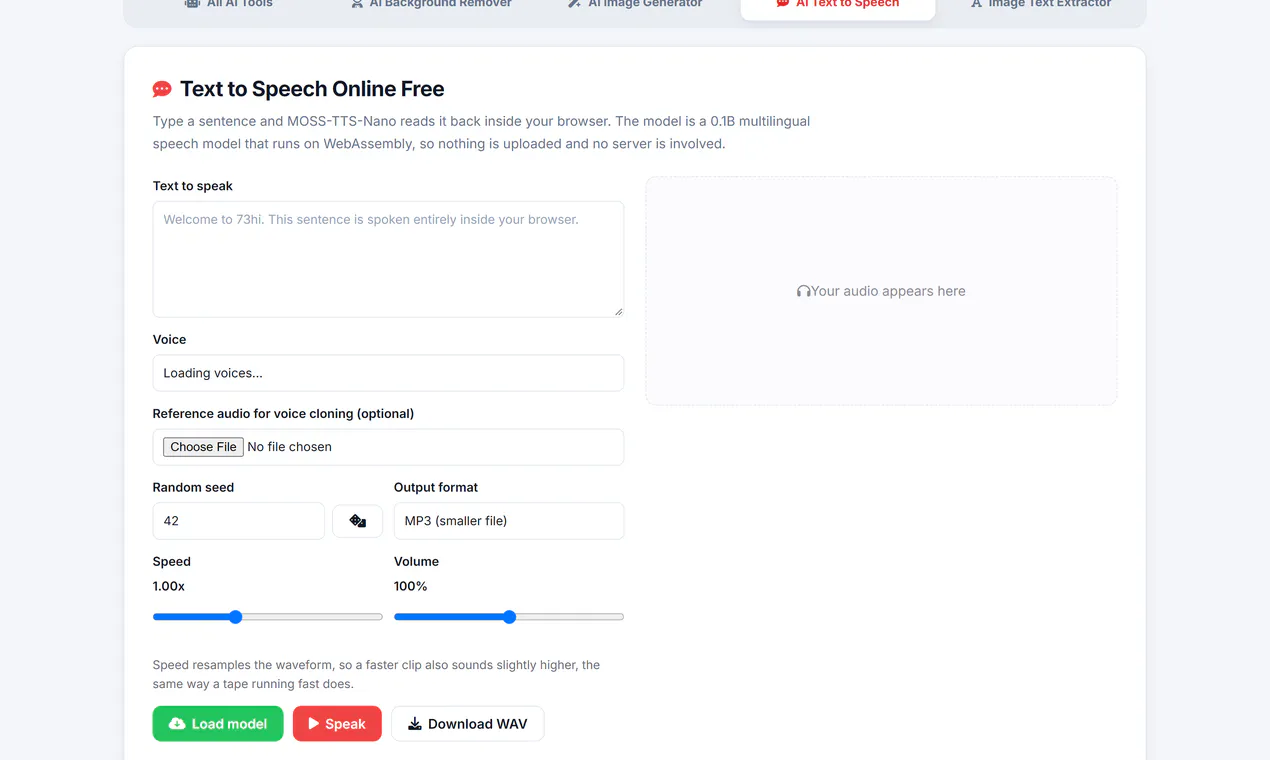This screenshot has width=1270, height=760.
Task: Click the headphones icon in the audio placeholder
Action: [803, 291]
